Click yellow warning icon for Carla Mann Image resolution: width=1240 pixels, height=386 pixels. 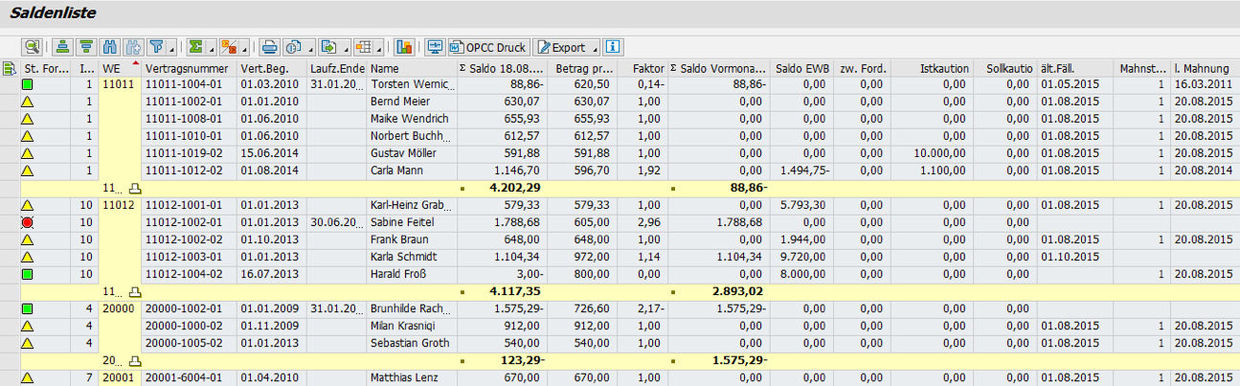(x=28, y=170)
